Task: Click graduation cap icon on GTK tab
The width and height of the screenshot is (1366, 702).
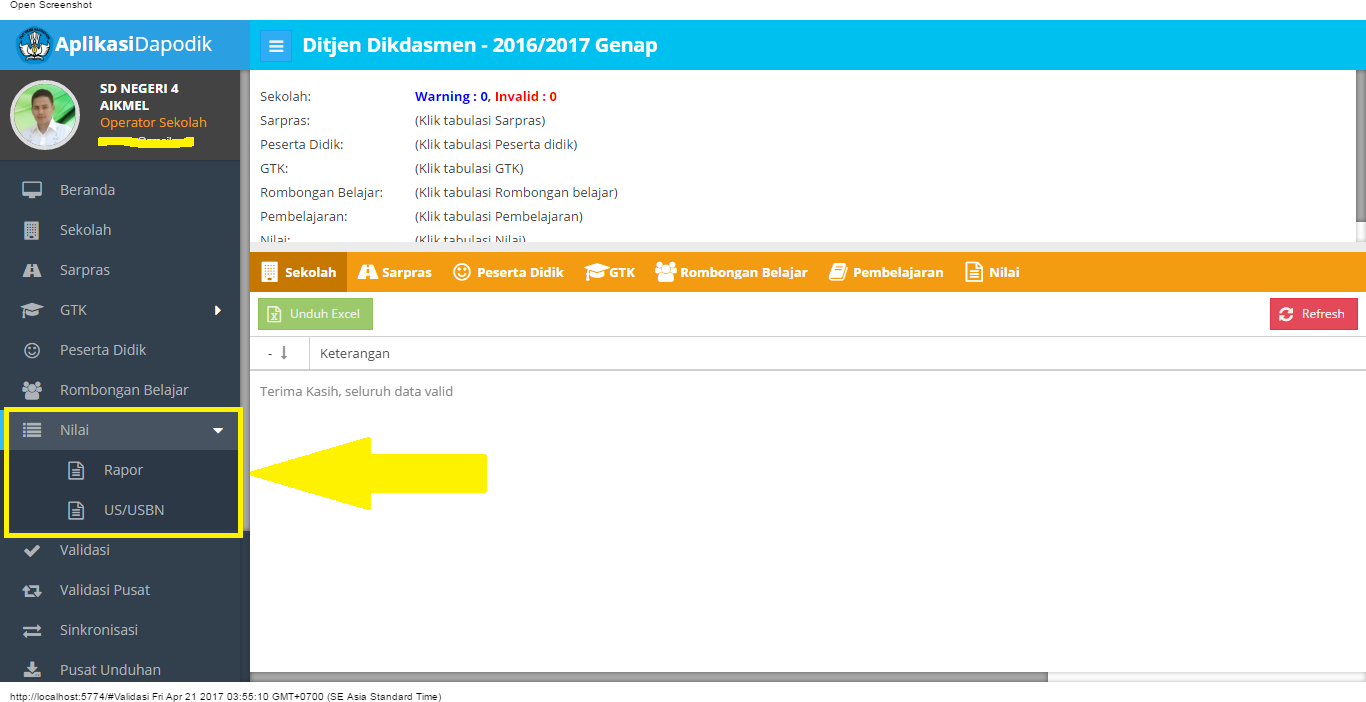Action: (596, 272)
